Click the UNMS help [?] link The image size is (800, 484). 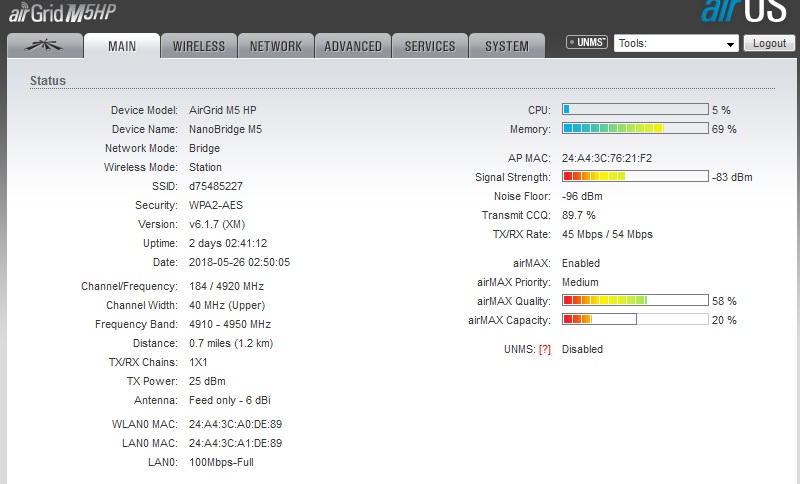coord(544,349)
